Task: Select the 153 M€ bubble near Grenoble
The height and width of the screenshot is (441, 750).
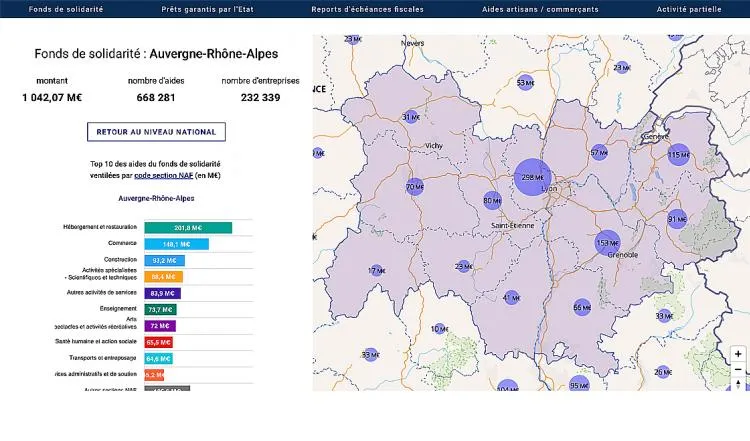Action: (608, 242)
